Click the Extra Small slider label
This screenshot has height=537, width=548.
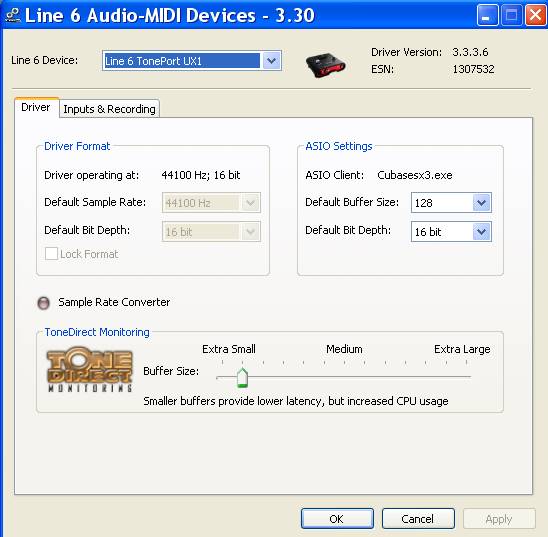pyautogui.click(x=229, y=349)
